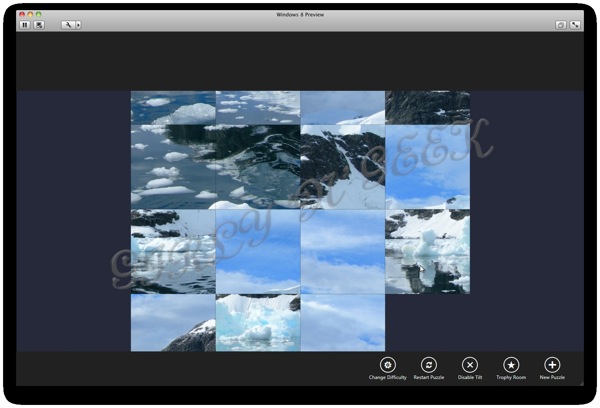Image resolution: width=600 pixels, height=408 pixels.
Task: Select second-row tile with snowy rock mountain
Action: point(343,167)
